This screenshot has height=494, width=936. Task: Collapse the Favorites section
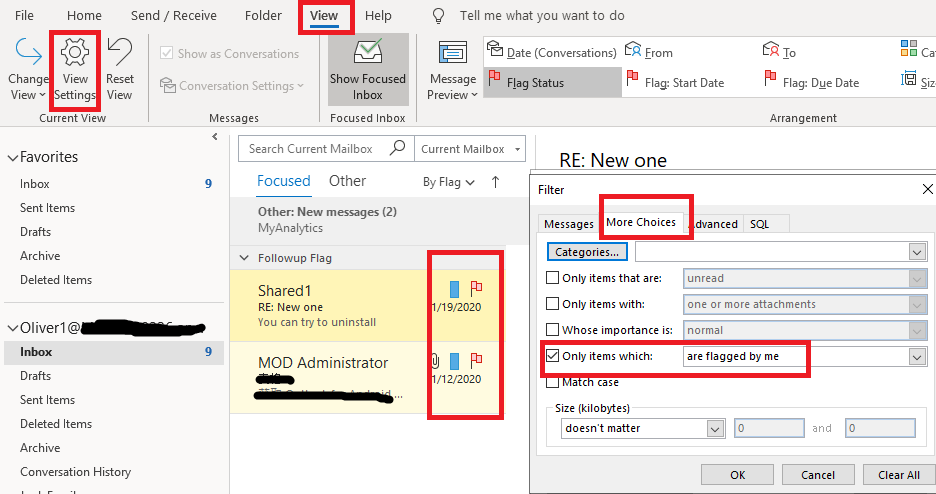(13, 158)
